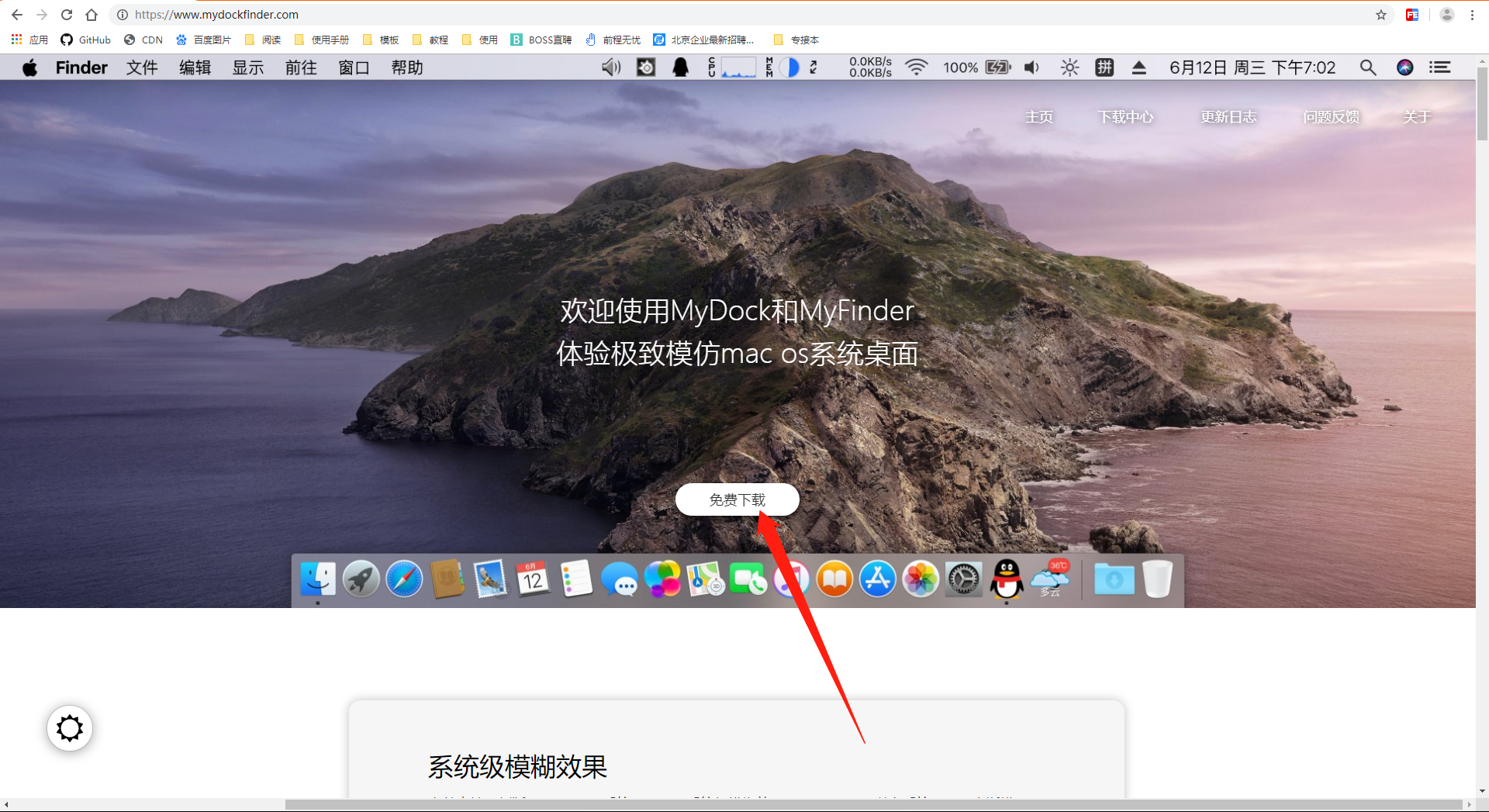Click the Siri icon in menu bar
The width and height of the screenshot is (1489, 812).
pyautogui.click(x=1405, y=67)
